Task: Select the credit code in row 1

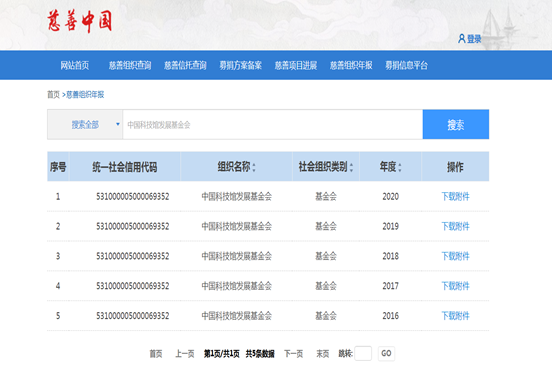Action: (133, 197)
